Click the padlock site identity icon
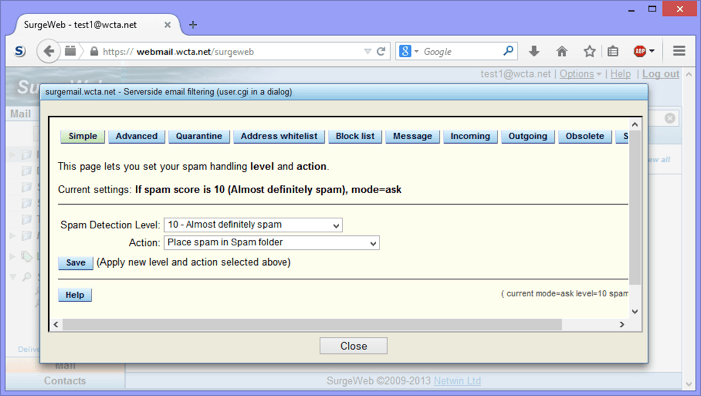The height and width of the screenshot is (396, 701). 94,51
